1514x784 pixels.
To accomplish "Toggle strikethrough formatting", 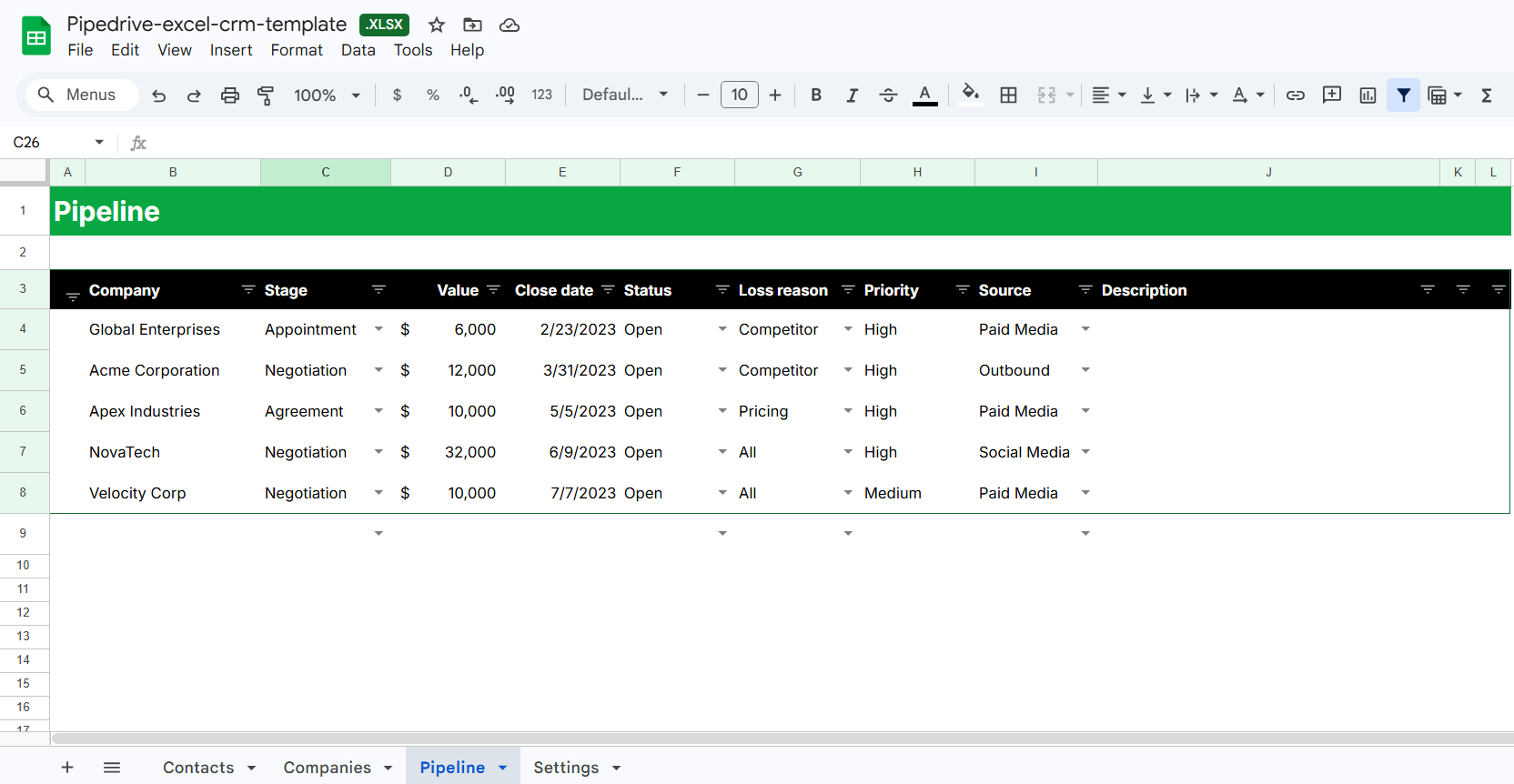I will (889, 95).
